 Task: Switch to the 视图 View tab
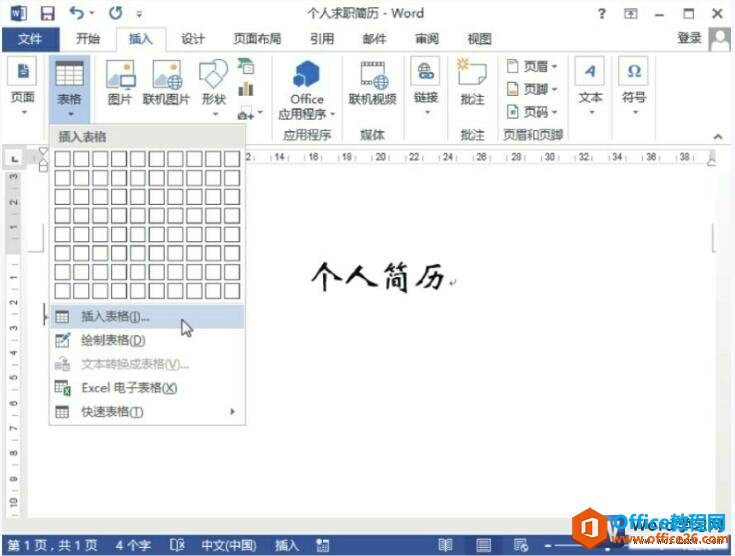pos(480,39)
